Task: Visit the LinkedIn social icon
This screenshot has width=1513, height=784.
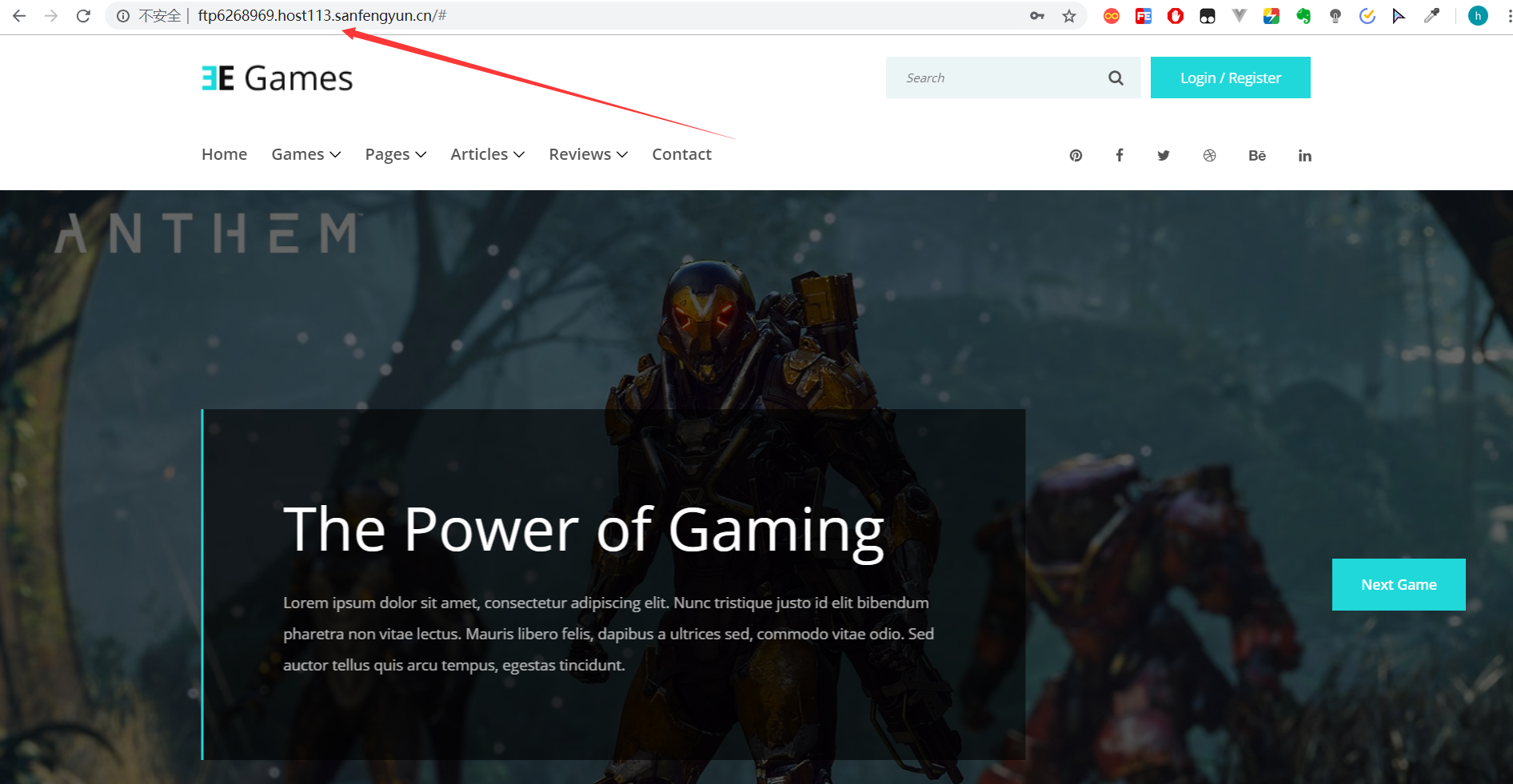Action: point(1304,155)
